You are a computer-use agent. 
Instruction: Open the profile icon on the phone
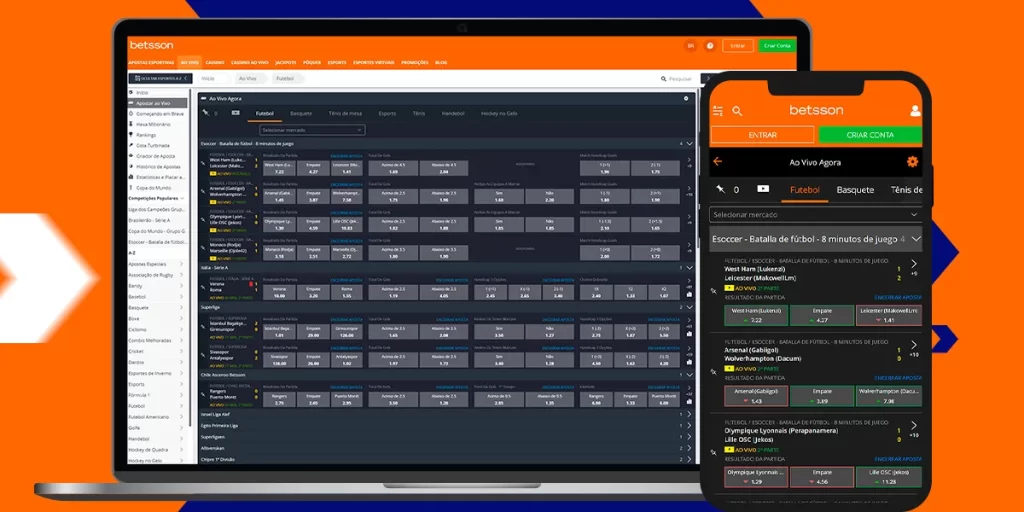pos(915,111)
